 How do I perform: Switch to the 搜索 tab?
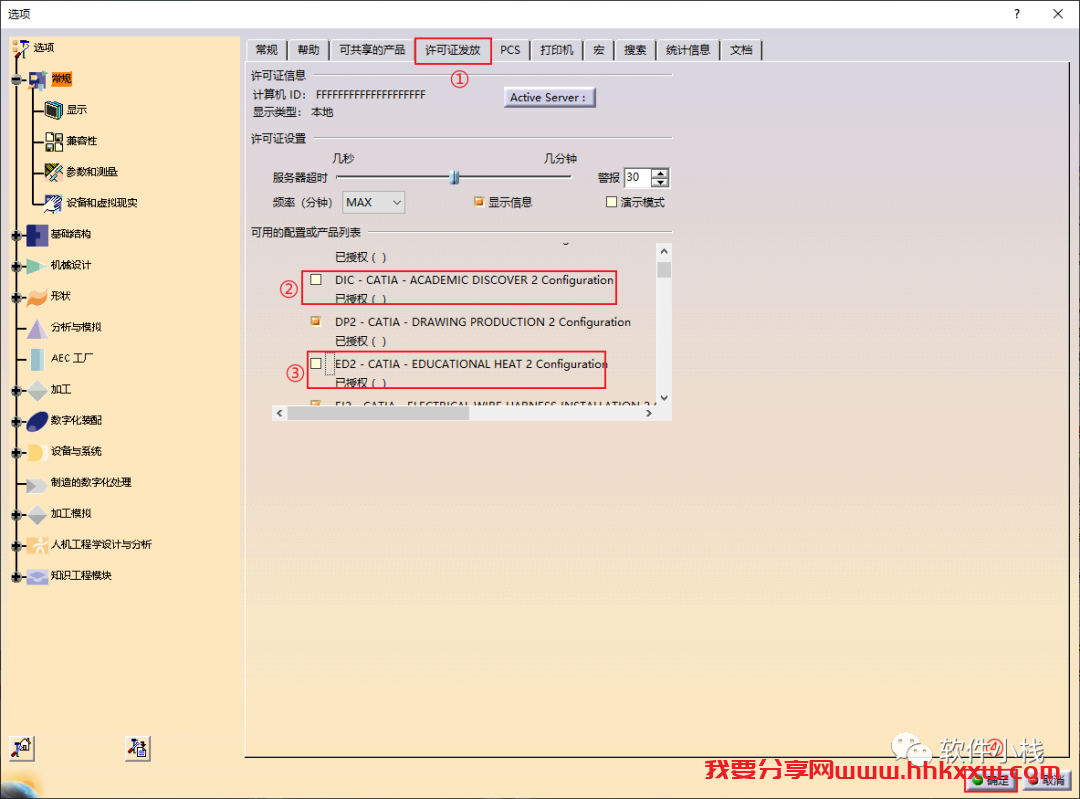[x=635, y=50]
